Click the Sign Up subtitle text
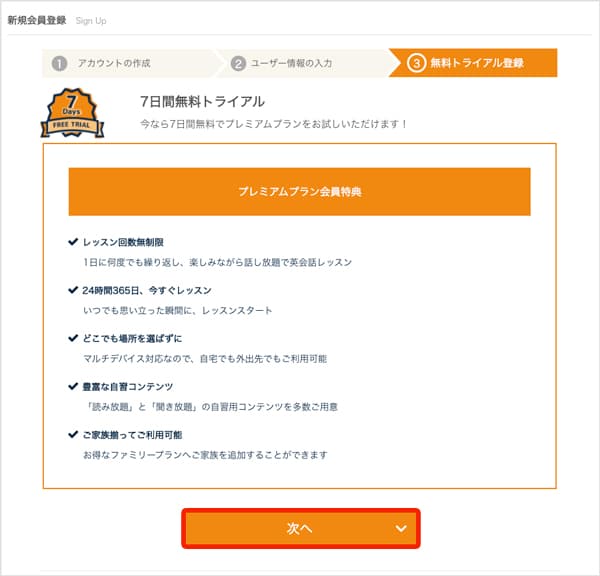Image resolution: width=600 pixels, height=576 pixels. tap(91, 21)
